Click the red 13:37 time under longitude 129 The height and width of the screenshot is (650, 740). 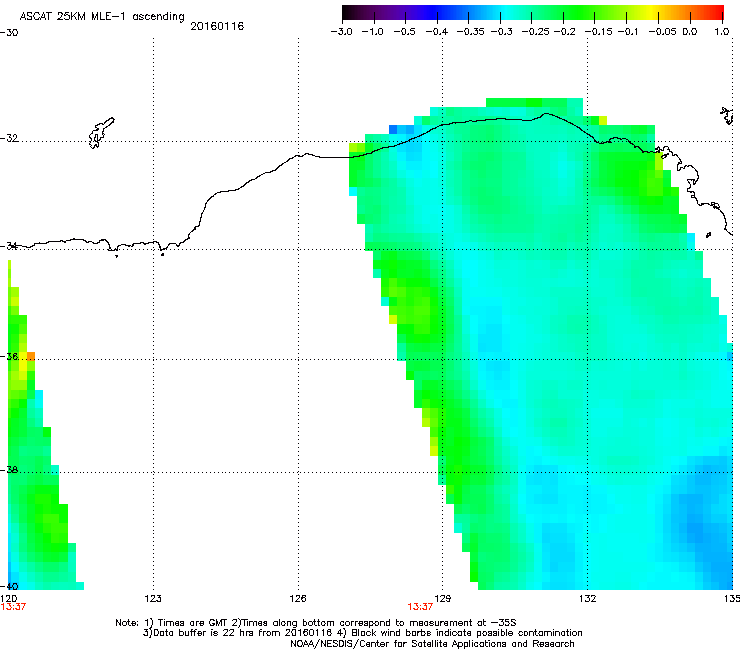tap(420, 607)
